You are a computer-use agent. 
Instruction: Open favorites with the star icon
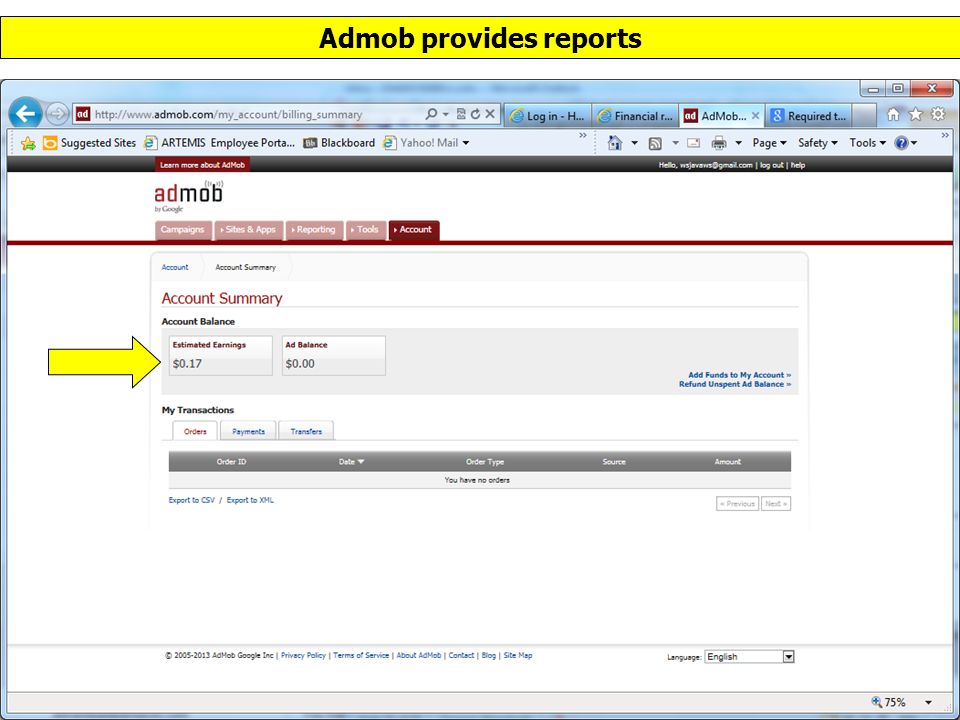coord(915,114)
